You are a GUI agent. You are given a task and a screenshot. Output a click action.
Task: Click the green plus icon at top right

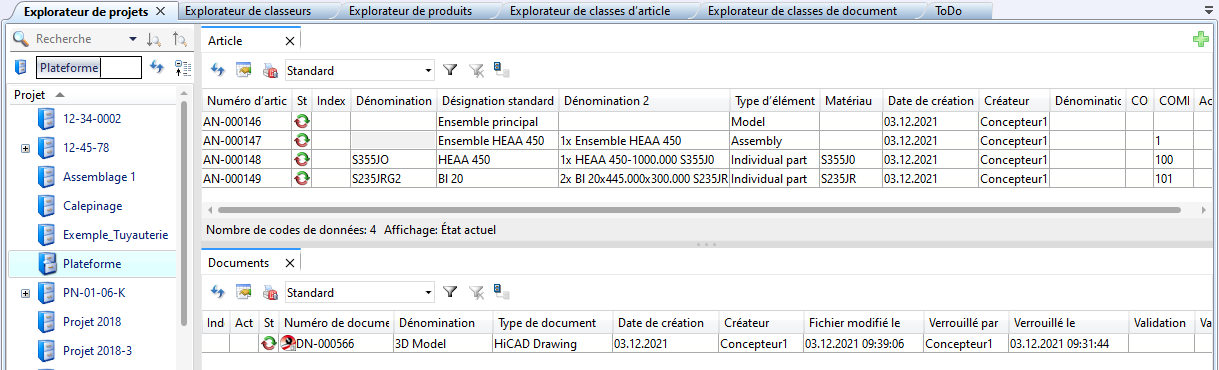[x=1201, y=39]
